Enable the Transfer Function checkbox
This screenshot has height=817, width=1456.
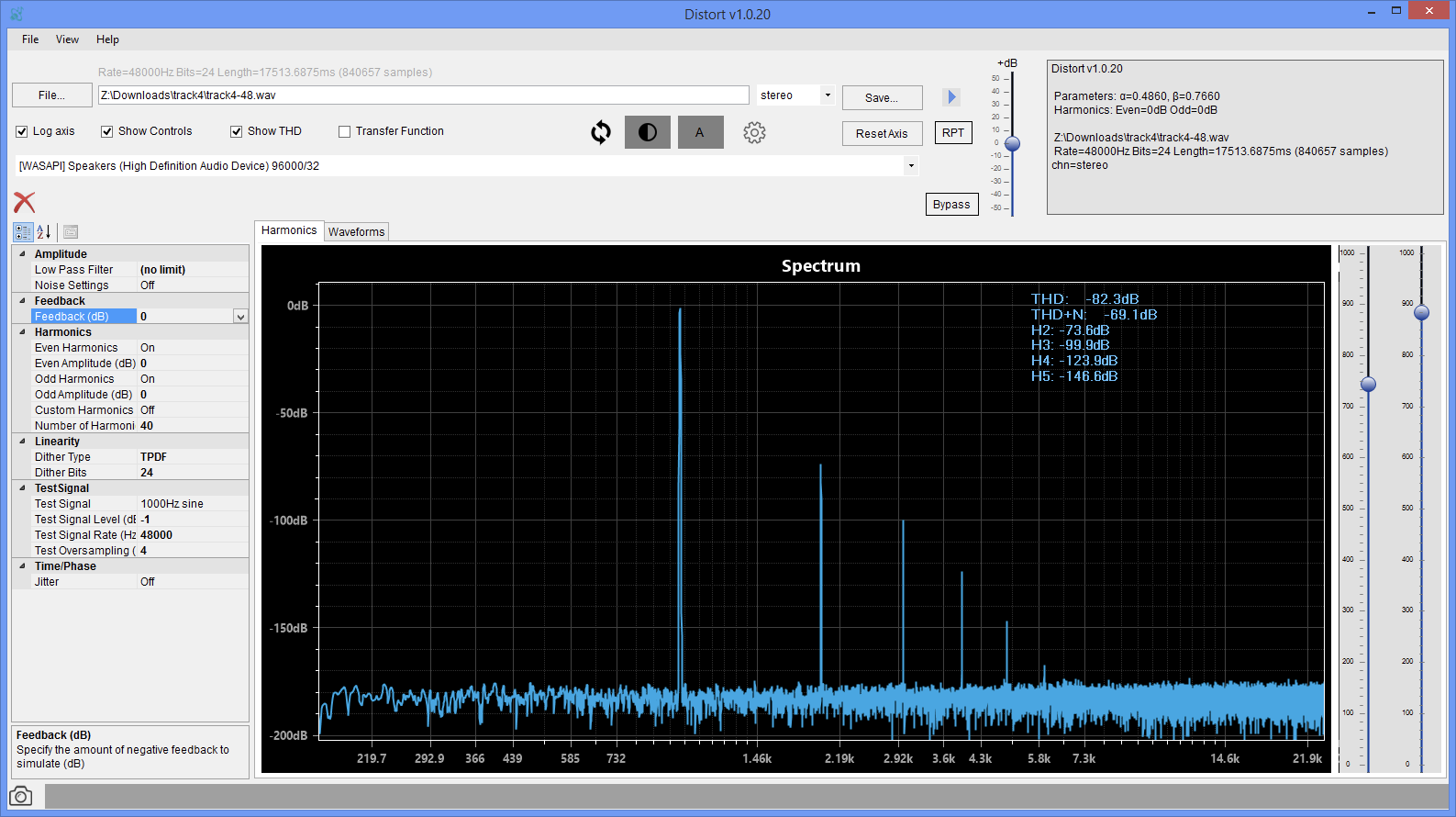(345, 131)
